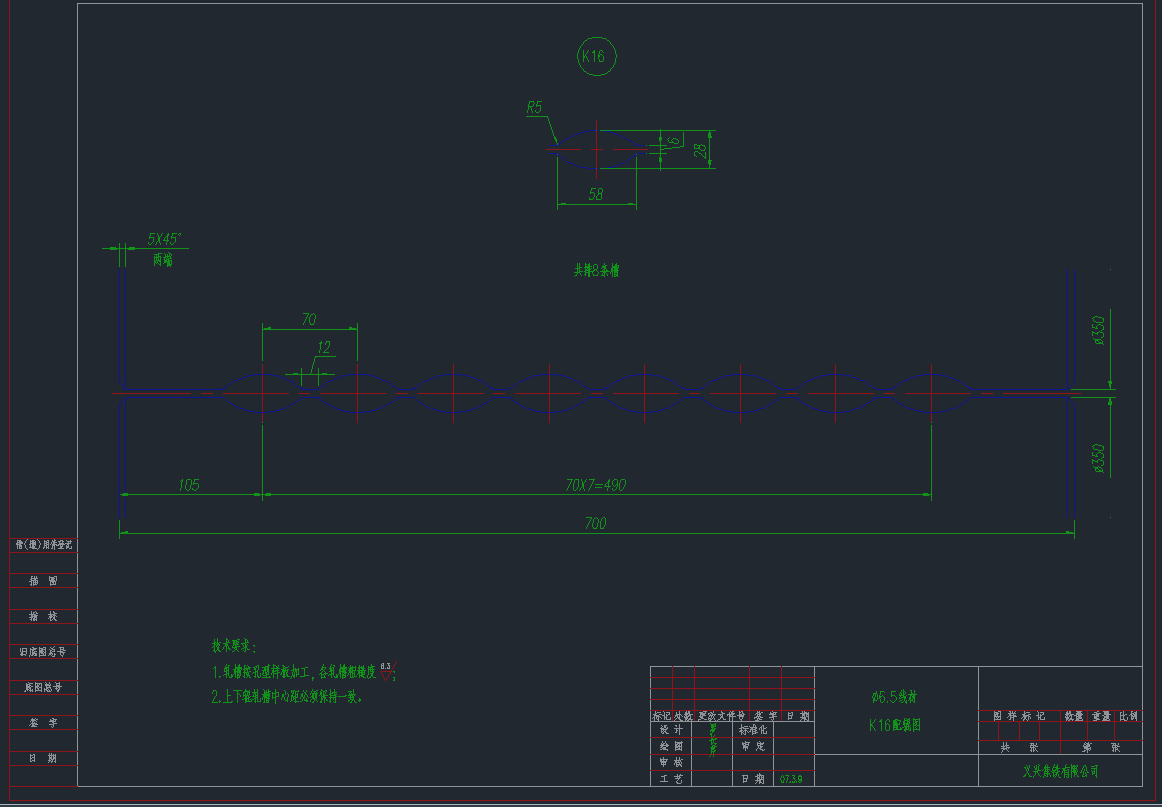The height and width of the screenshot is (807, 1162).
Task: Click the 更改文件号 column header
Action: click(721, 717)
